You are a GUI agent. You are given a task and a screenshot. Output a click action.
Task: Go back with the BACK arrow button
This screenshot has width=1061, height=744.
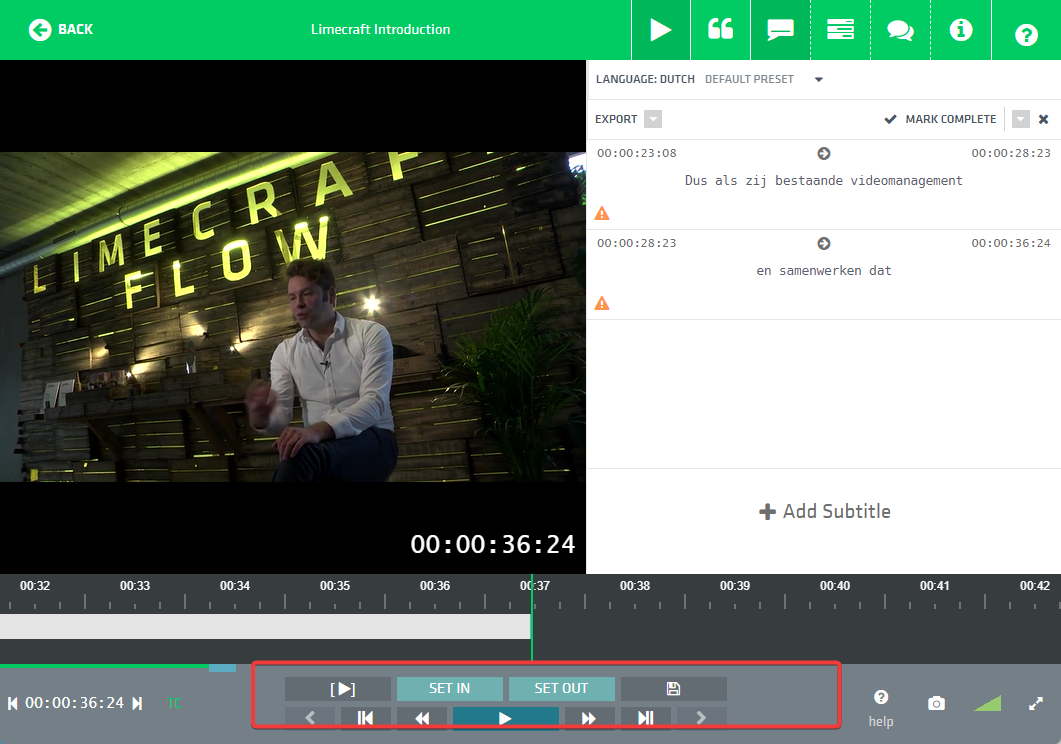60,30
